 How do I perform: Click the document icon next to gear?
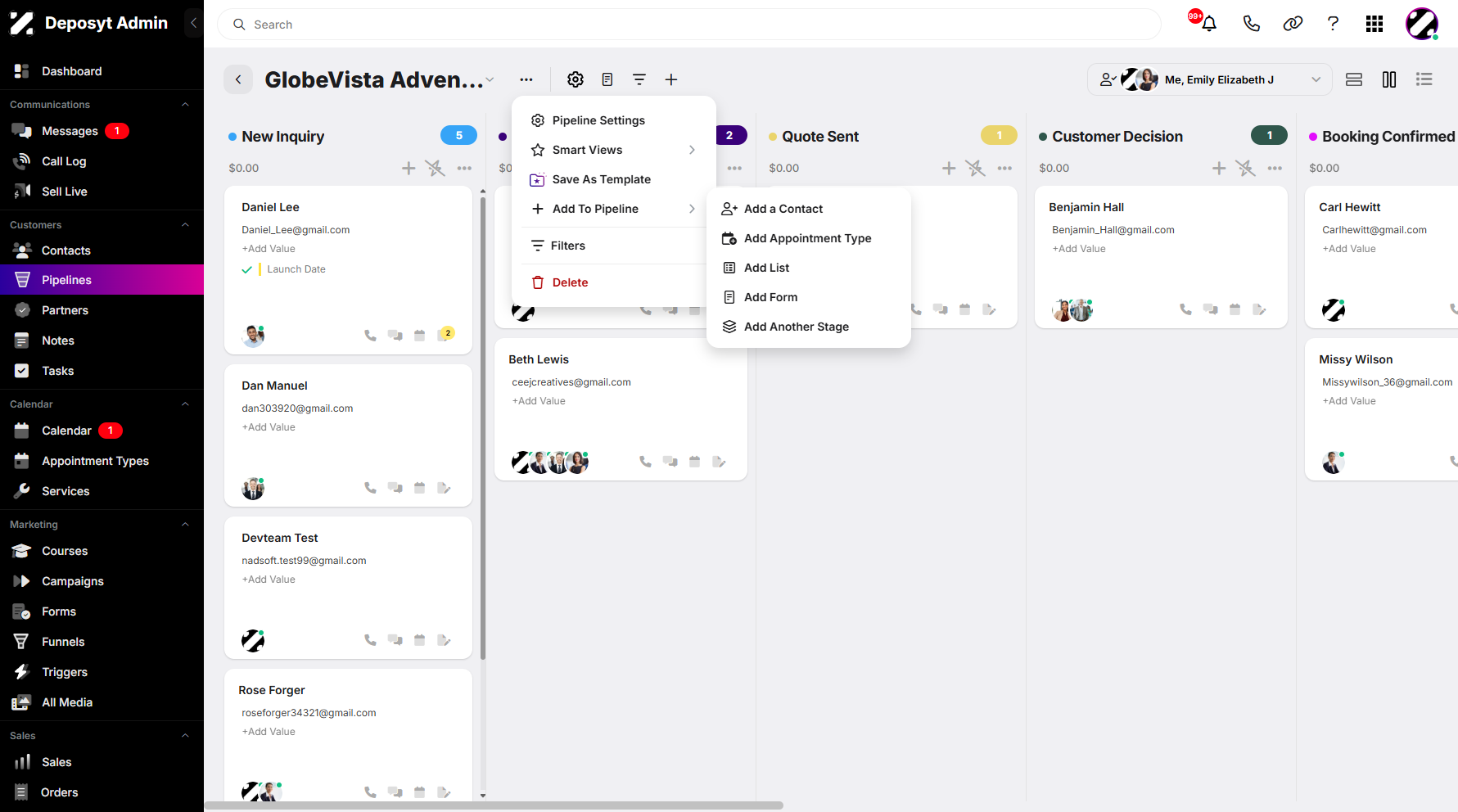point(607,79)
